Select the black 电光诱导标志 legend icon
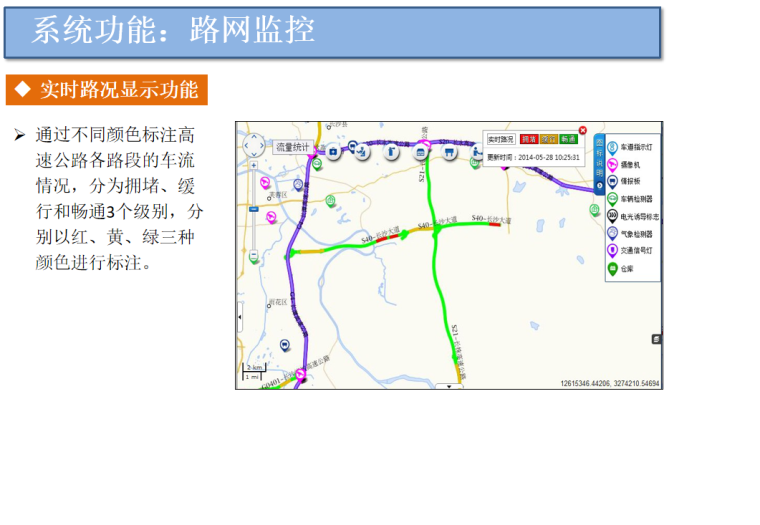This screenshot has height=525, width=760. pyautogui.click(x=612, y=216)
